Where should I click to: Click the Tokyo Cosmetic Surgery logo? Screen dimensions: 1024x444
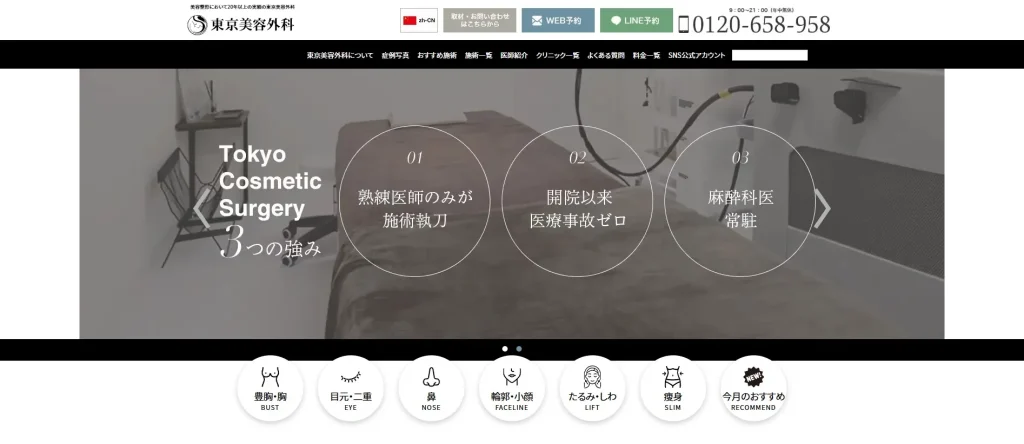click(241, 24)
